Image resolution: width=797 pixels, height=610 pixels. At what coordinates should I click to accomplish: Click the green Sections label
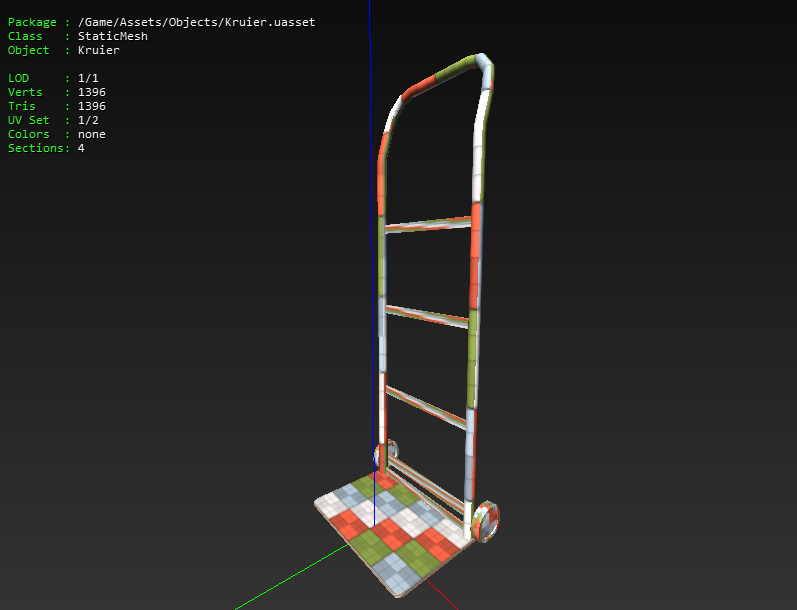(36, 148)
